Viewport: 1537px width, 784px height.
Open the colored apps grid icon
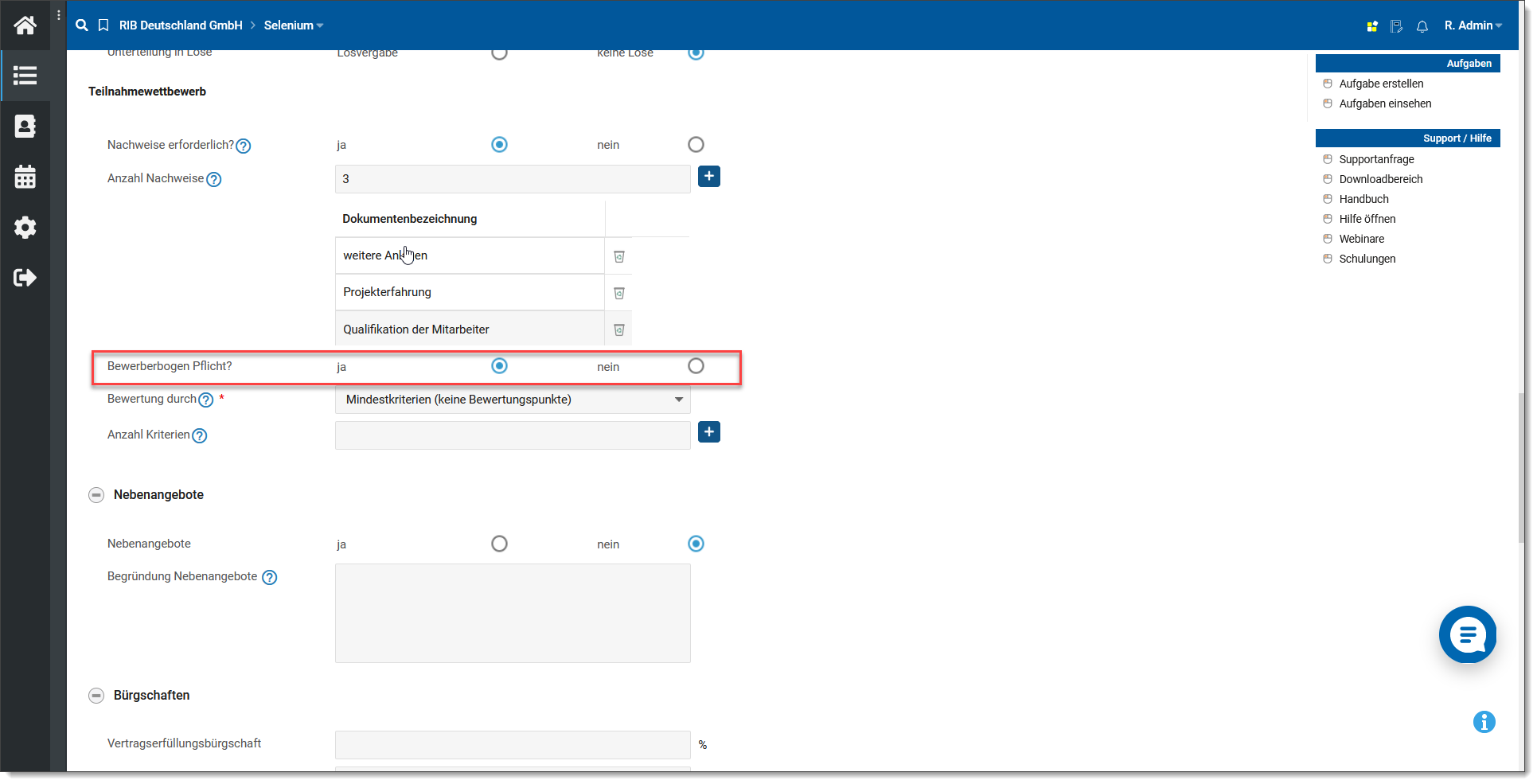1372,26
